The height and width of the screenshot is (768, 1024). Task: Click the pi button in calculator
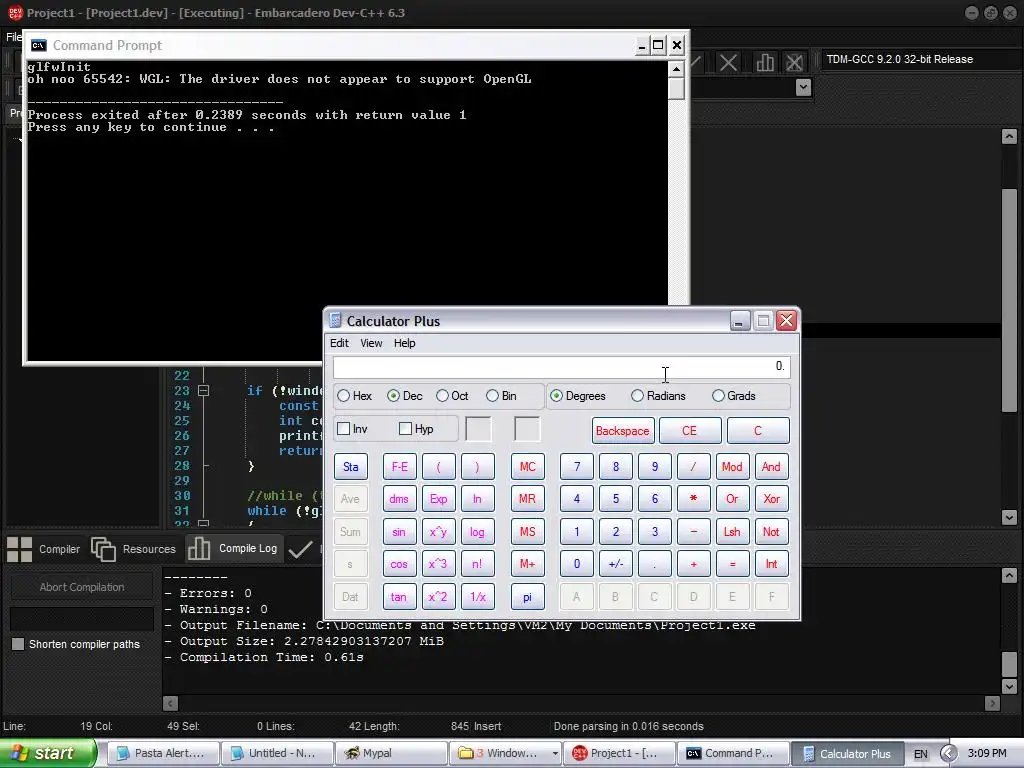click(x=528, y=597)
